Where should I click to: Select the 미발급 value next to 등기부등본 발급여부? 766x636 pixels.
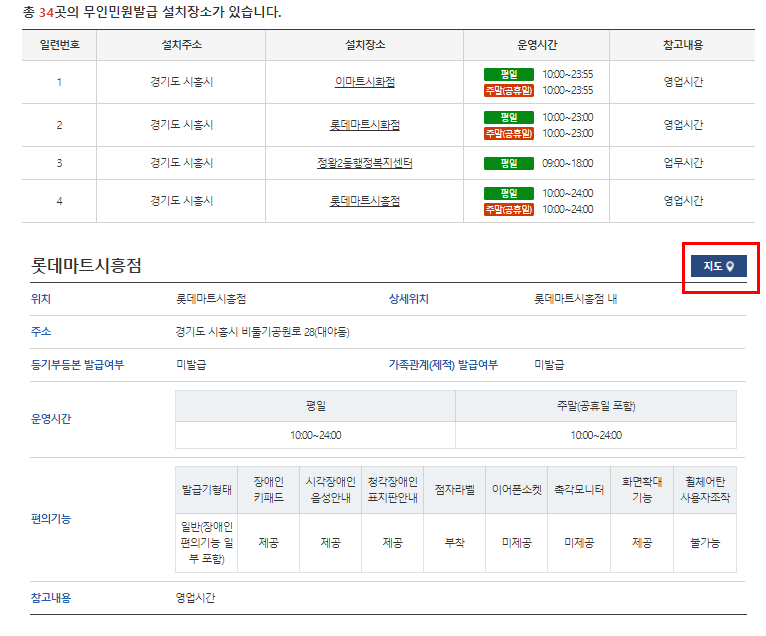tap(191, 365)
